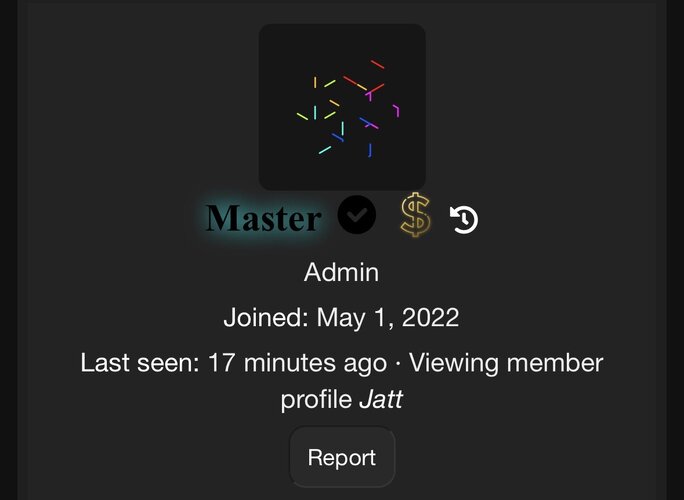The width and height of the screenshot is (684, 500).
Task: Click the gold dollar sign badge
Action: pos(415,215)
